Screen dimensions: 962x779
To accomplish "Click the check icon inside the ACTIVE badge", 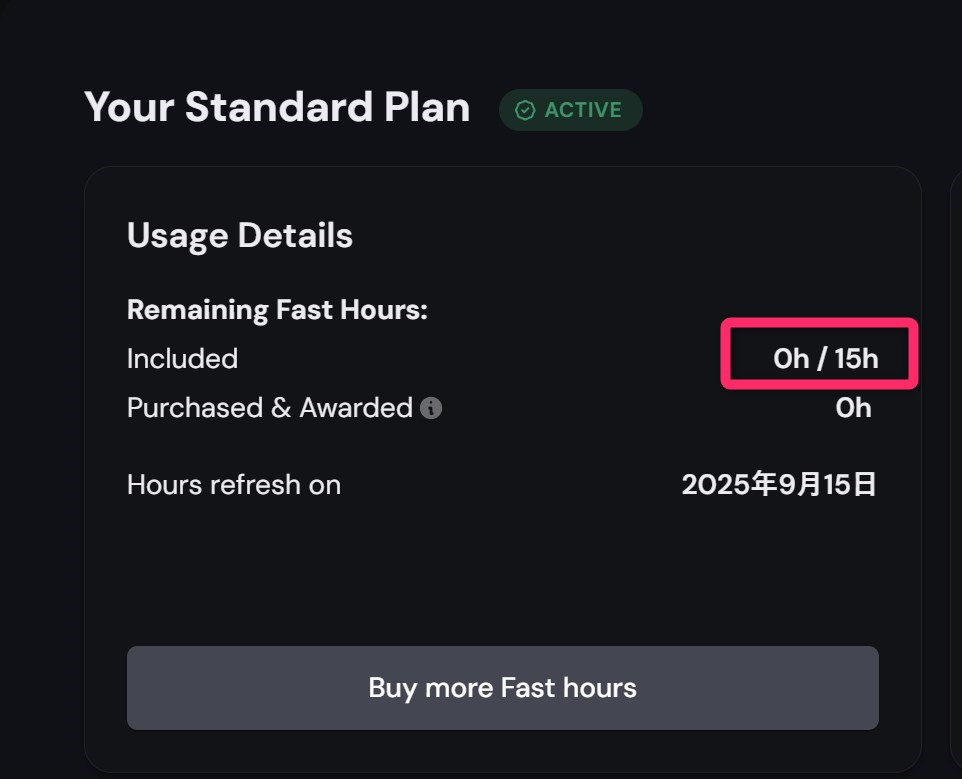I will click(x=525, y=110).
